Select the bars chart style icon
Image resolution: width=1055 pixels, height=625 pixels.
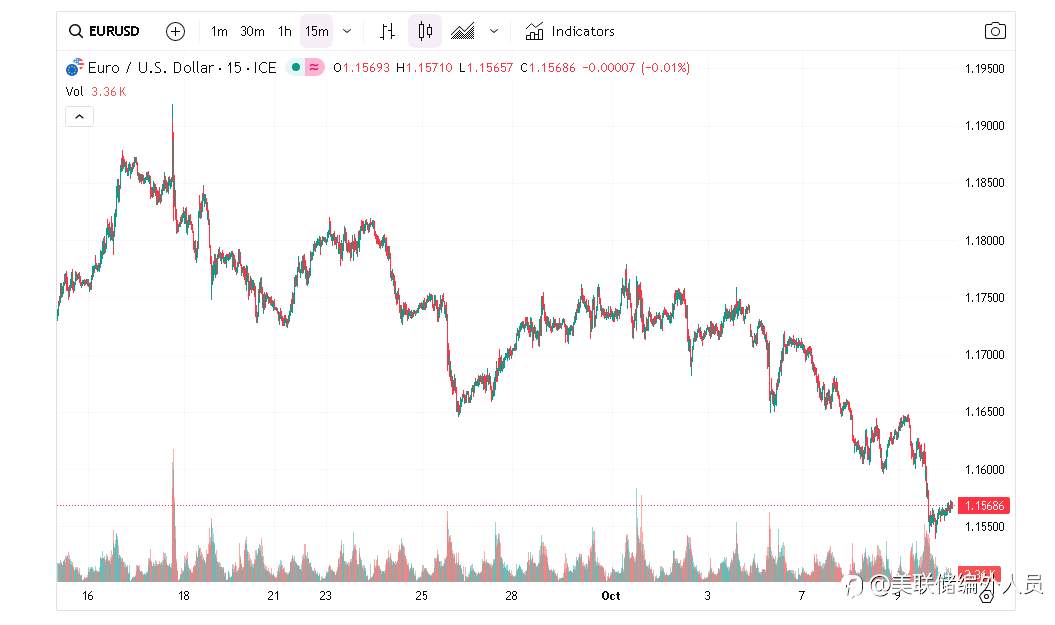[388, 31]
